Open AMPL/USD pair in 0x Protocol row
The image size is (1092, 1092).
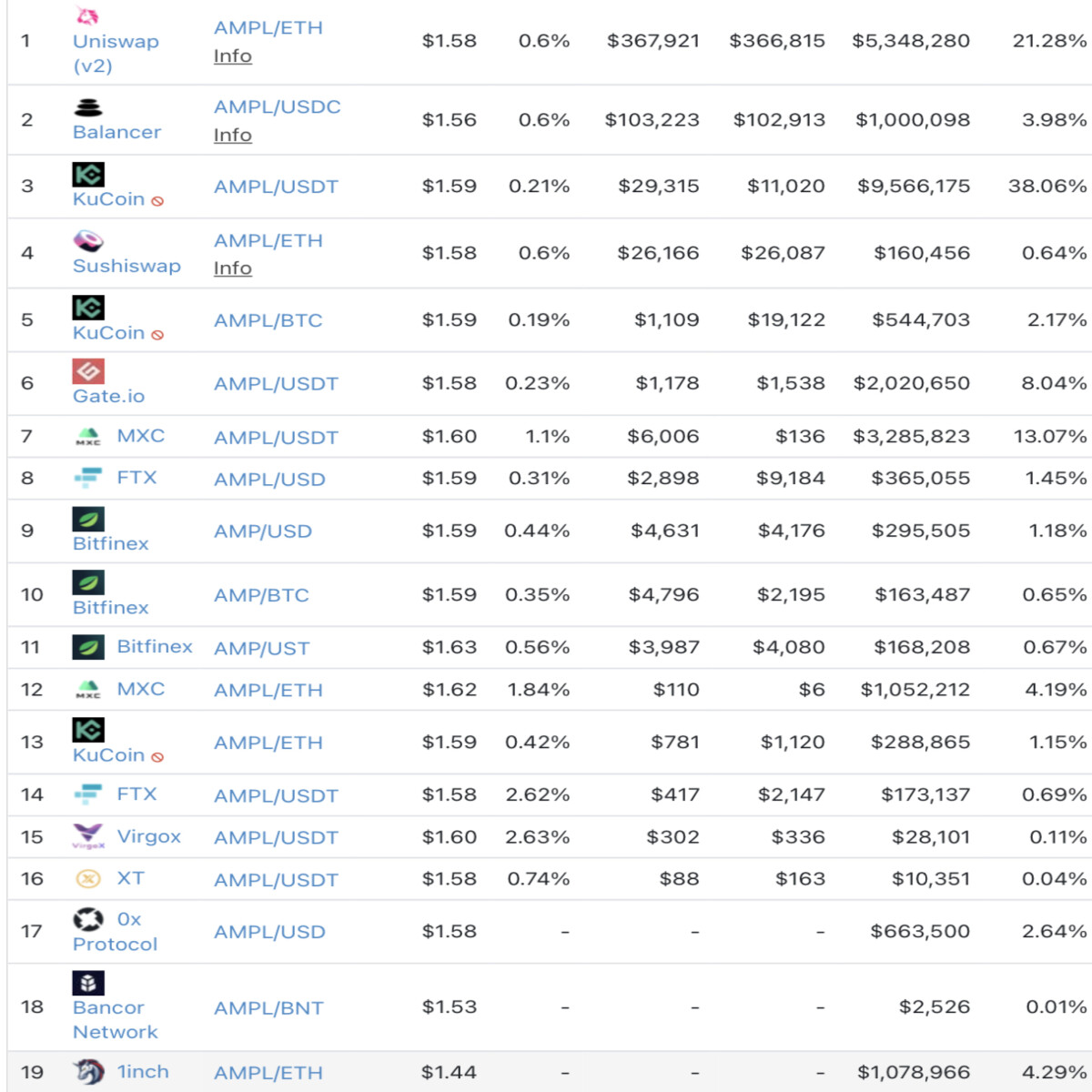click(269, 933)
